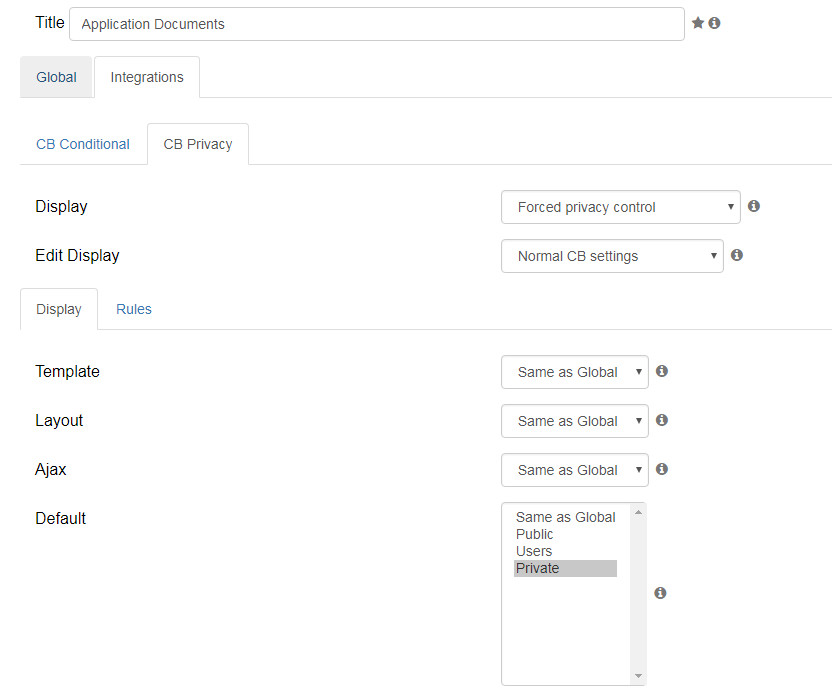Open the CB Conditional tab
The height and width of the screenshot is (694, 832).
coord(83,144)
